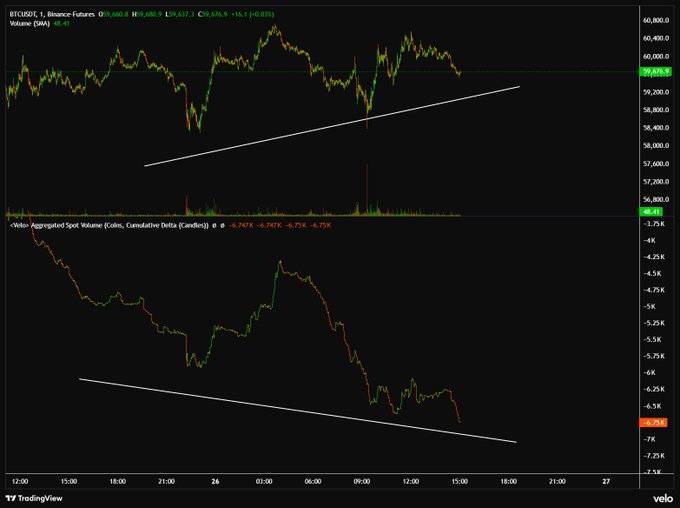Click the -5.5K delta axis label
The image size is (680, 508).
653,339
